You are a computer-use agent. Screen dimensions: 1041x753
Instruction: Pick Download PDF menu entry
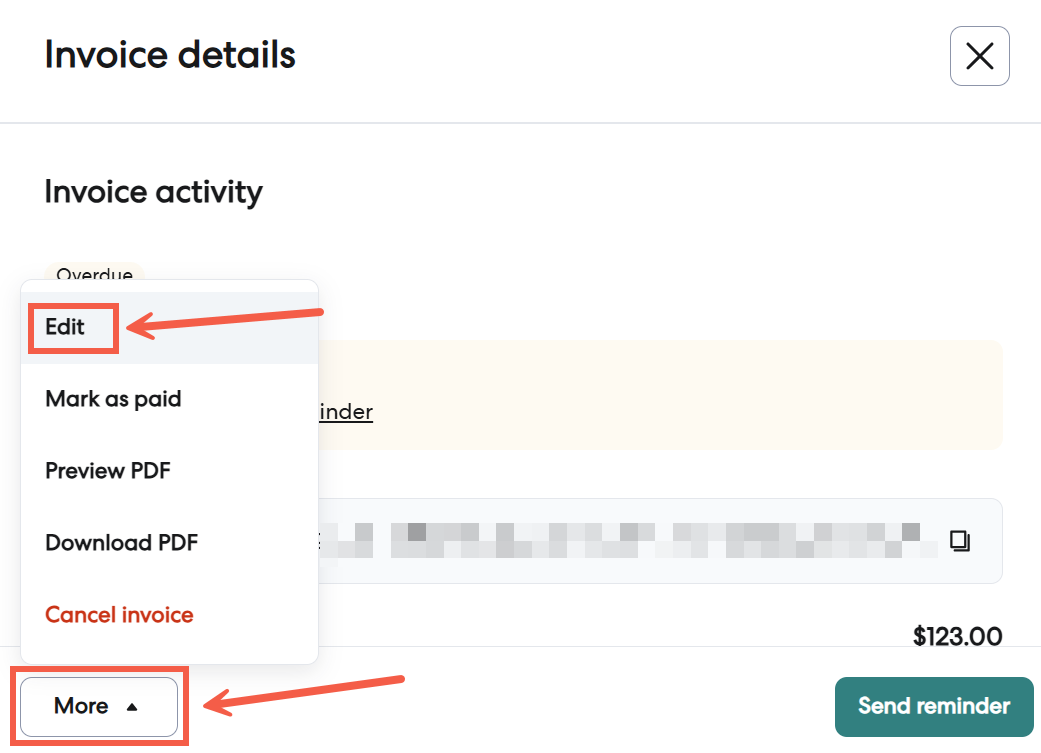[x=121, y=542]
